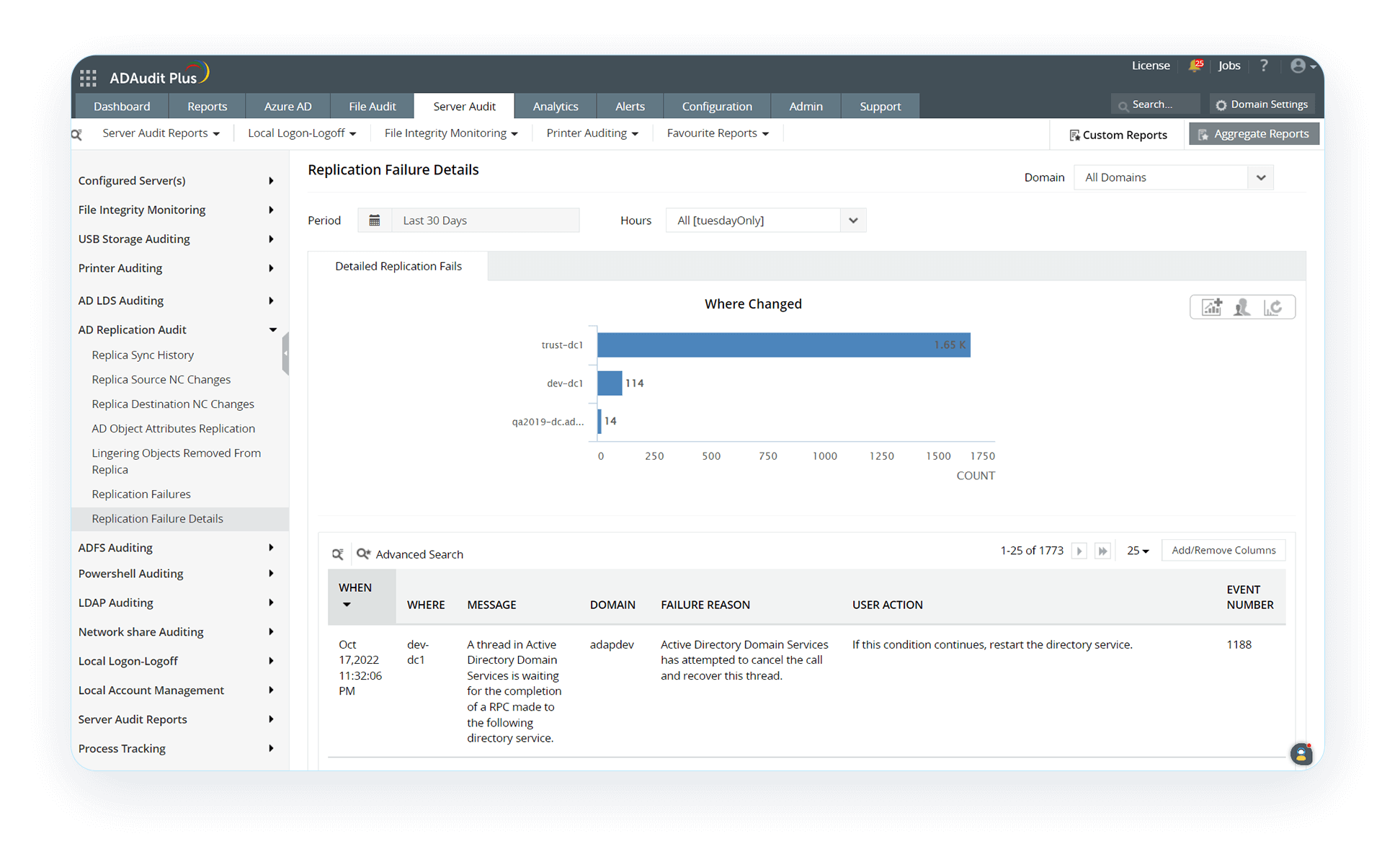This screenshot has height=862, width=1400.
Task: Open the chat assistant bubble icon
Action: (x=1301, y=755)
